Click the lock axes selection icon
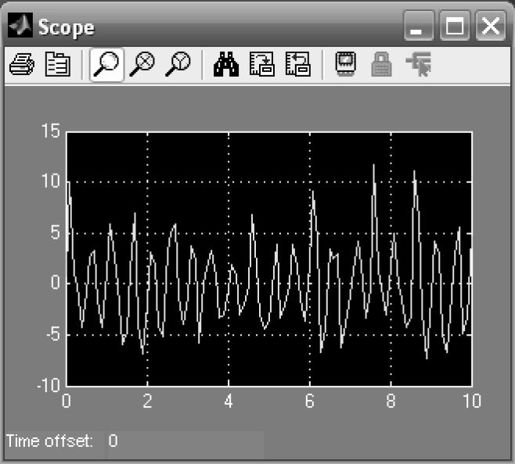 pyautogui.click(x=381, y=64)
